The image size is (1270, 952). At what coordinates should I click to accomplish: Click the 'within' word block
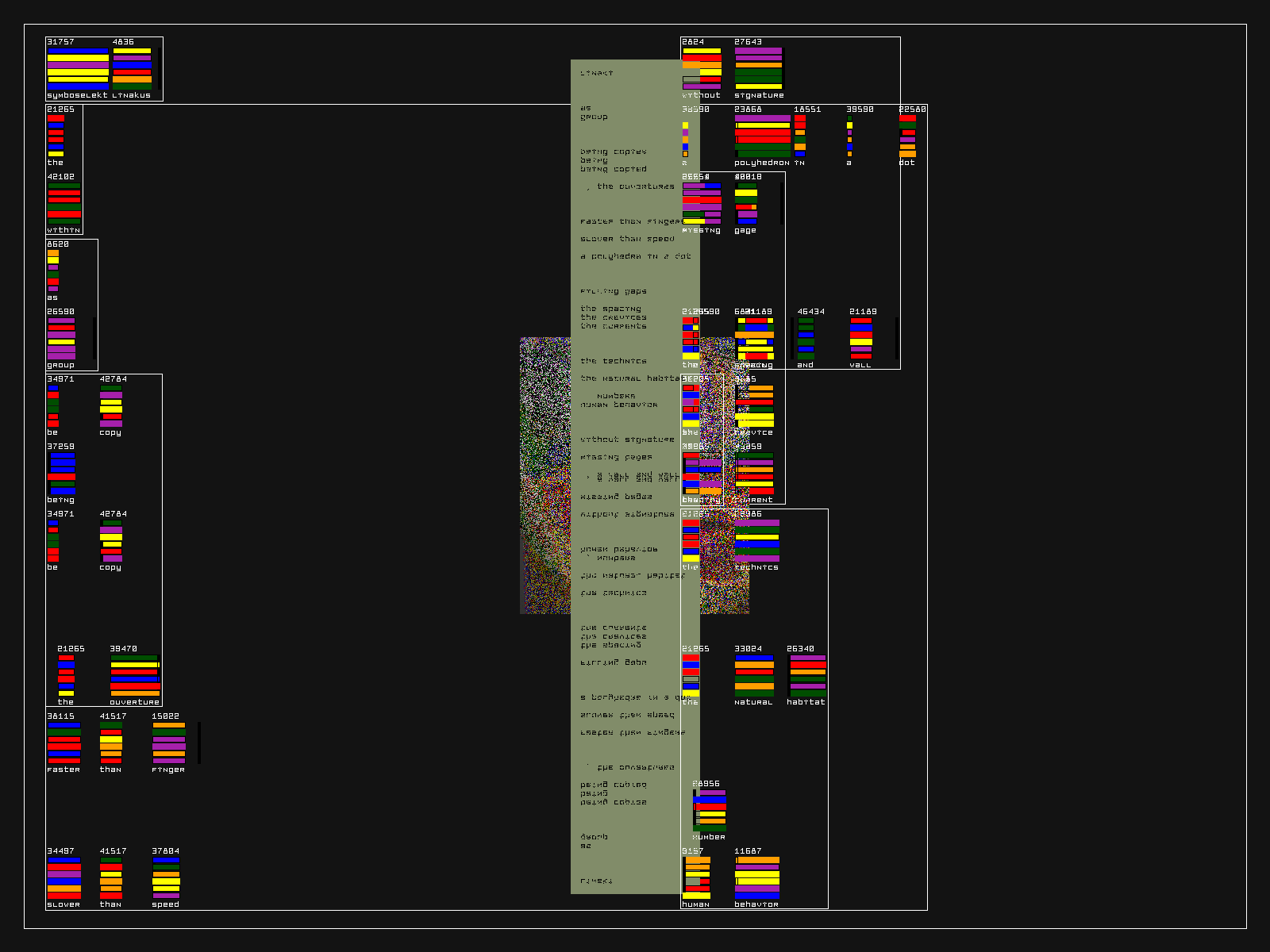tap(63, 204)
